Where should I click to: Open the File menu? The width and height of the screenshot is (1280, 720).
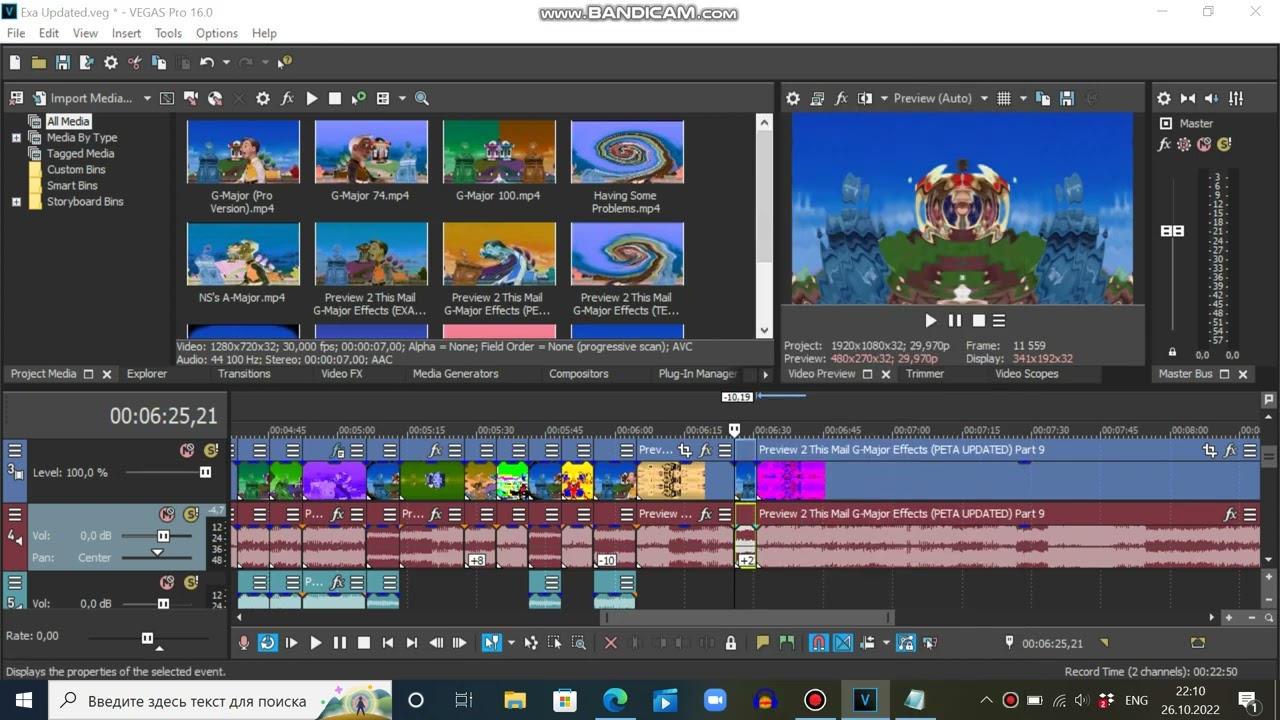16,33
